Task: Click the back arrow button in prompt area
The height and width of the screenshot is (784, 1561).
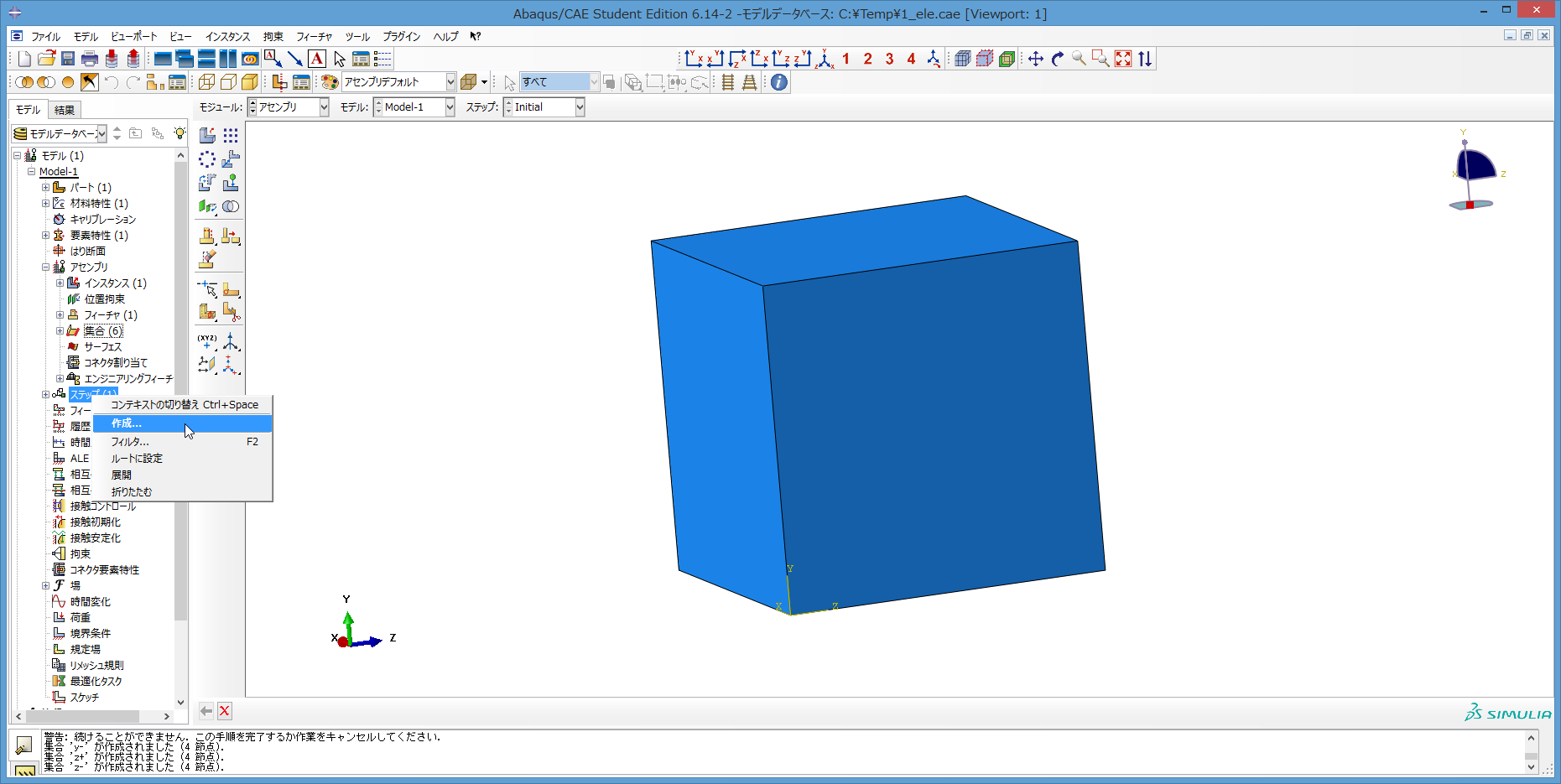Action: (206, 711)
